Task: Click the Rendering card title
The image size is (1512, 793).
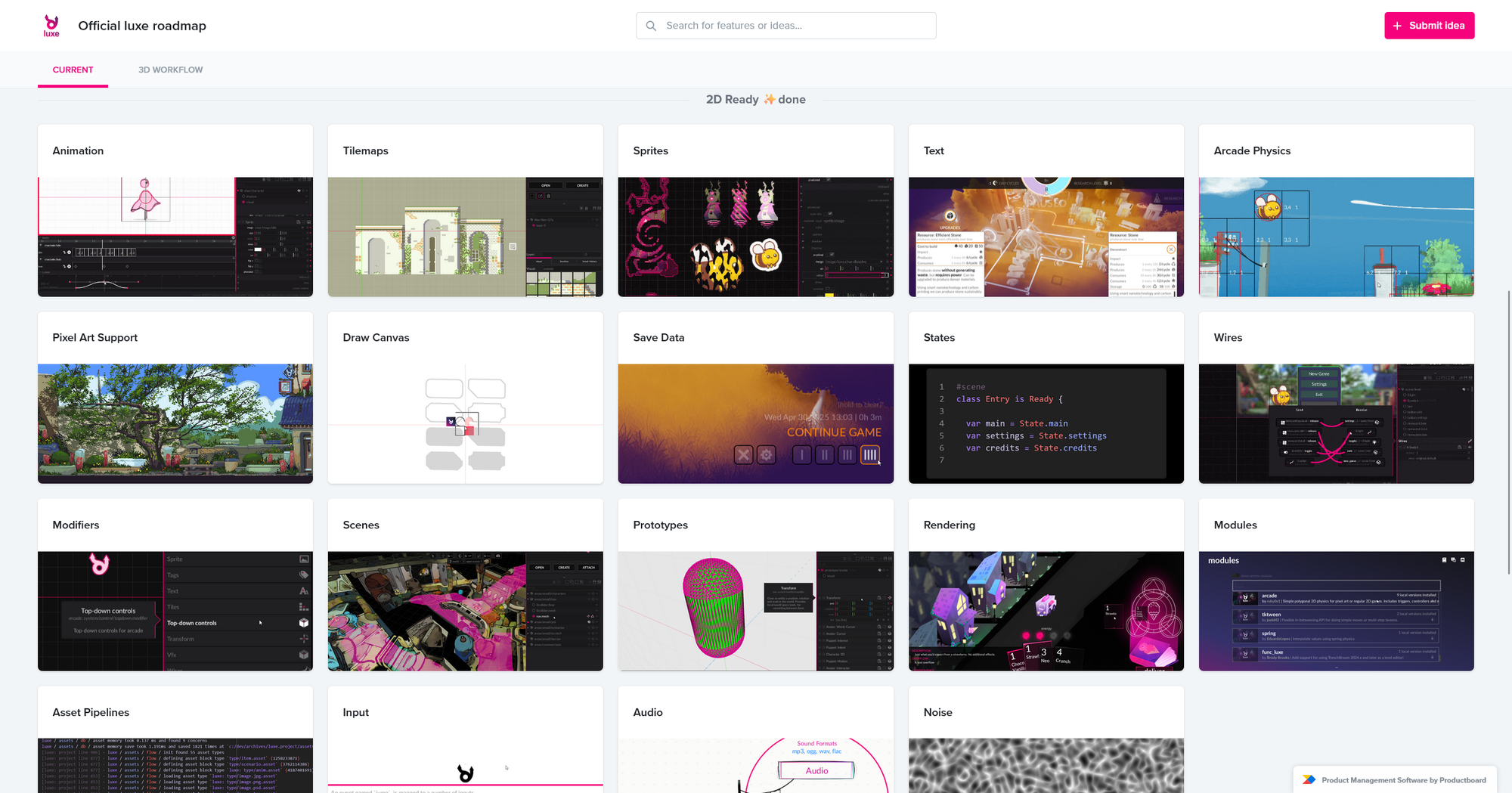Action: [949, 525]
